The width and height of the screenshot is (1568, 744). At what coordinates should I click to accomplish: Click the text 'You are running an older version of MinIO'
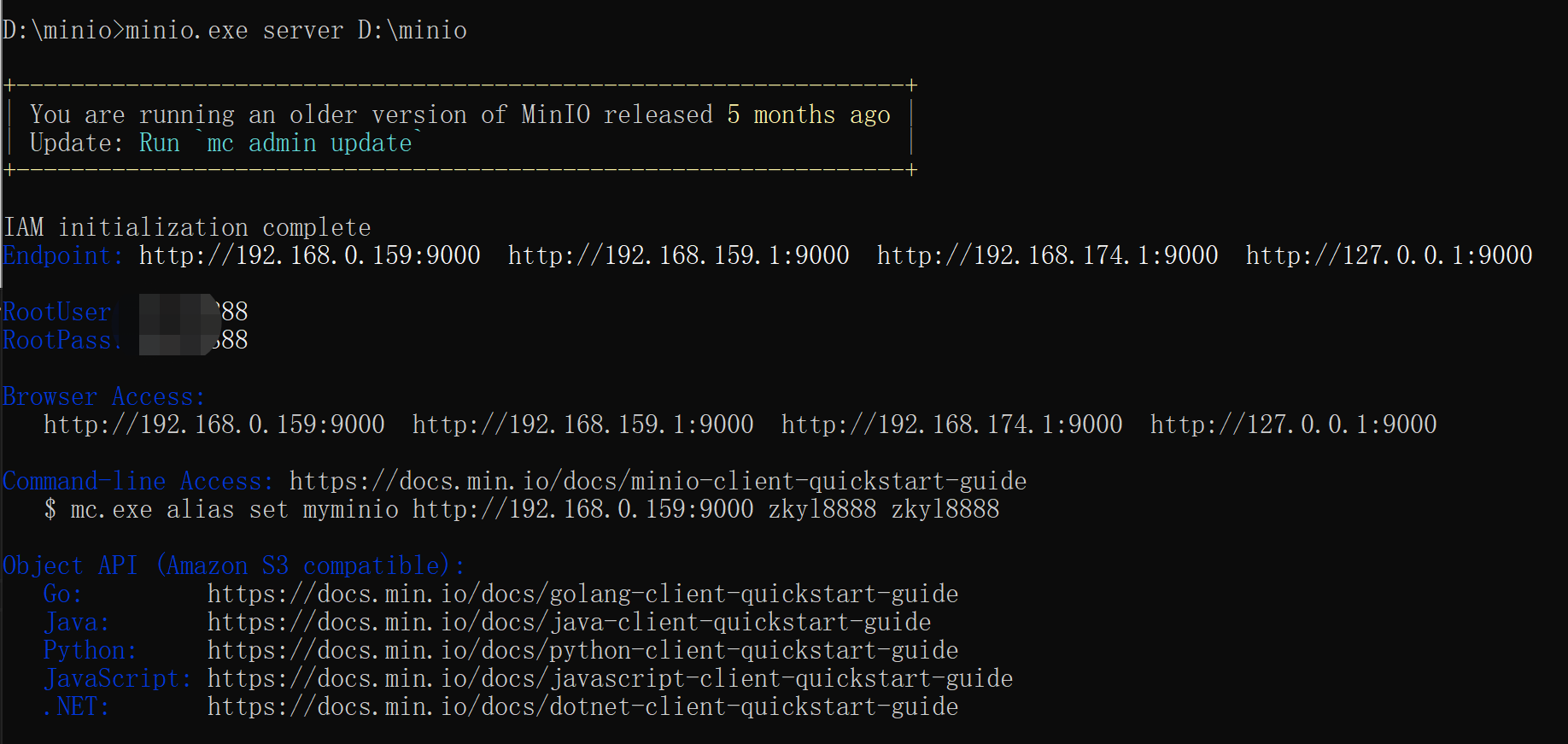click(x=310, y=114)
